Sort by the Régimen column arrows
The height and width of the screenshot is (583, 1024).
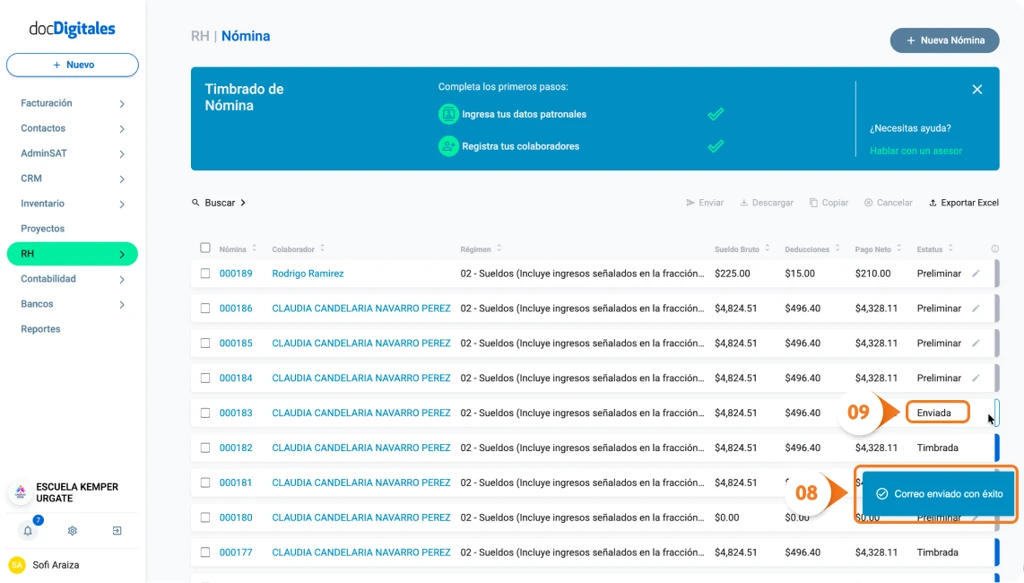pos(499,249)
